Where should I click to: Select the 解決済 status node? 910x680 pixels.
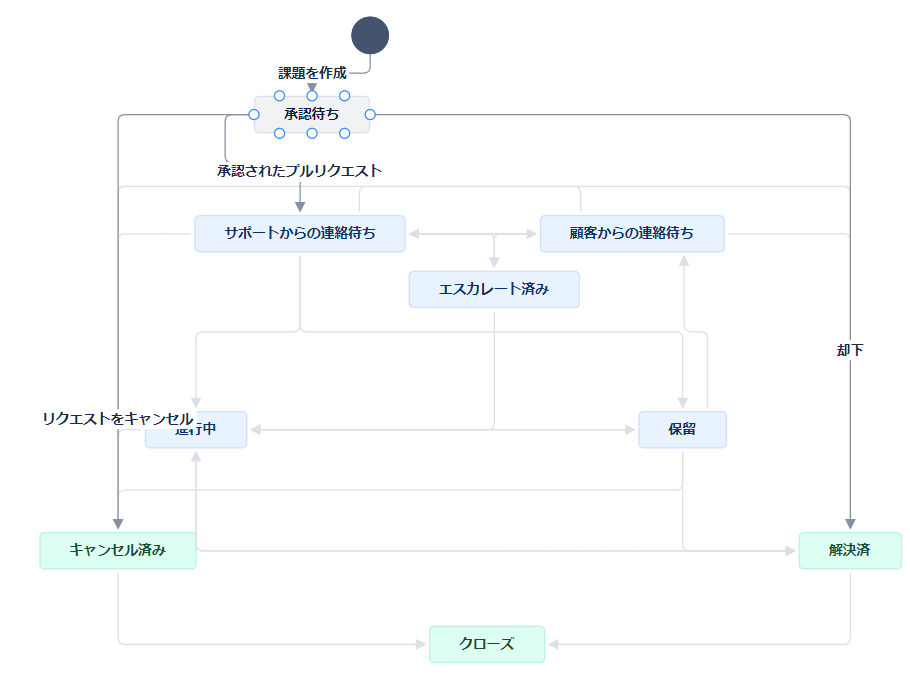pyautogui.click(x=850, y=551)
